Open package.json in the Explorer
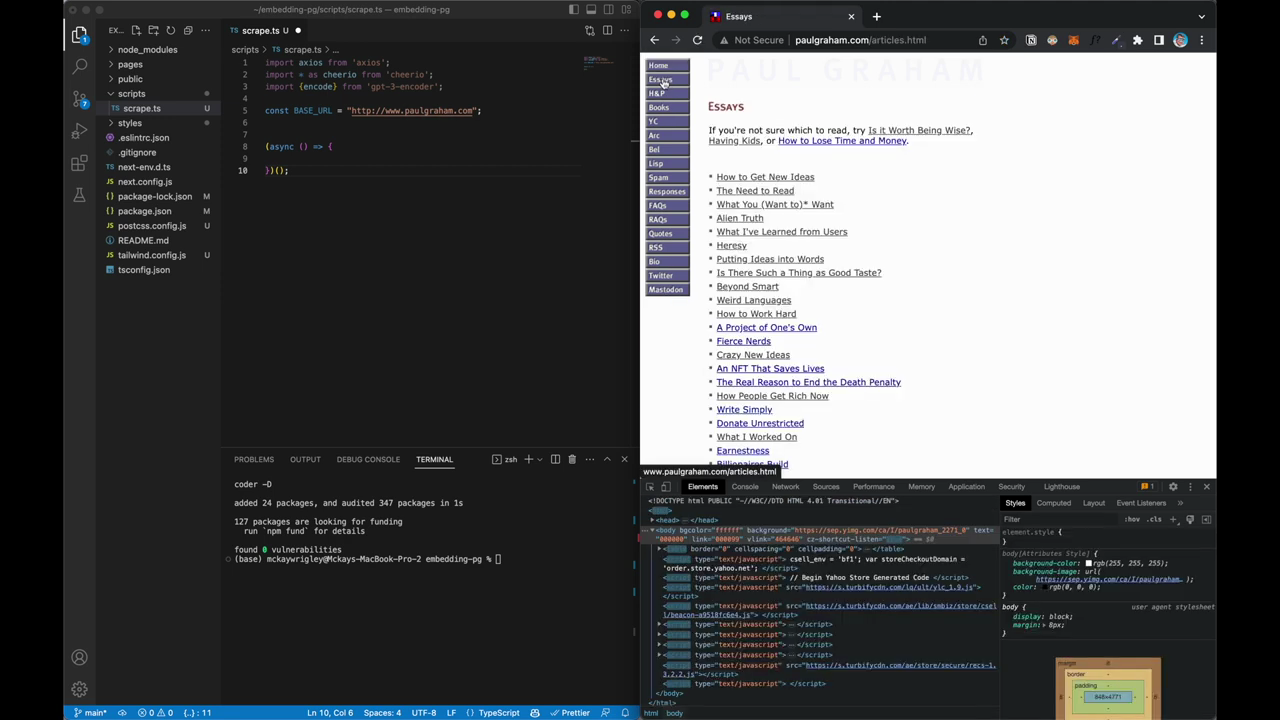Screen dimensions: 1280x720 [x=144, y=211]
